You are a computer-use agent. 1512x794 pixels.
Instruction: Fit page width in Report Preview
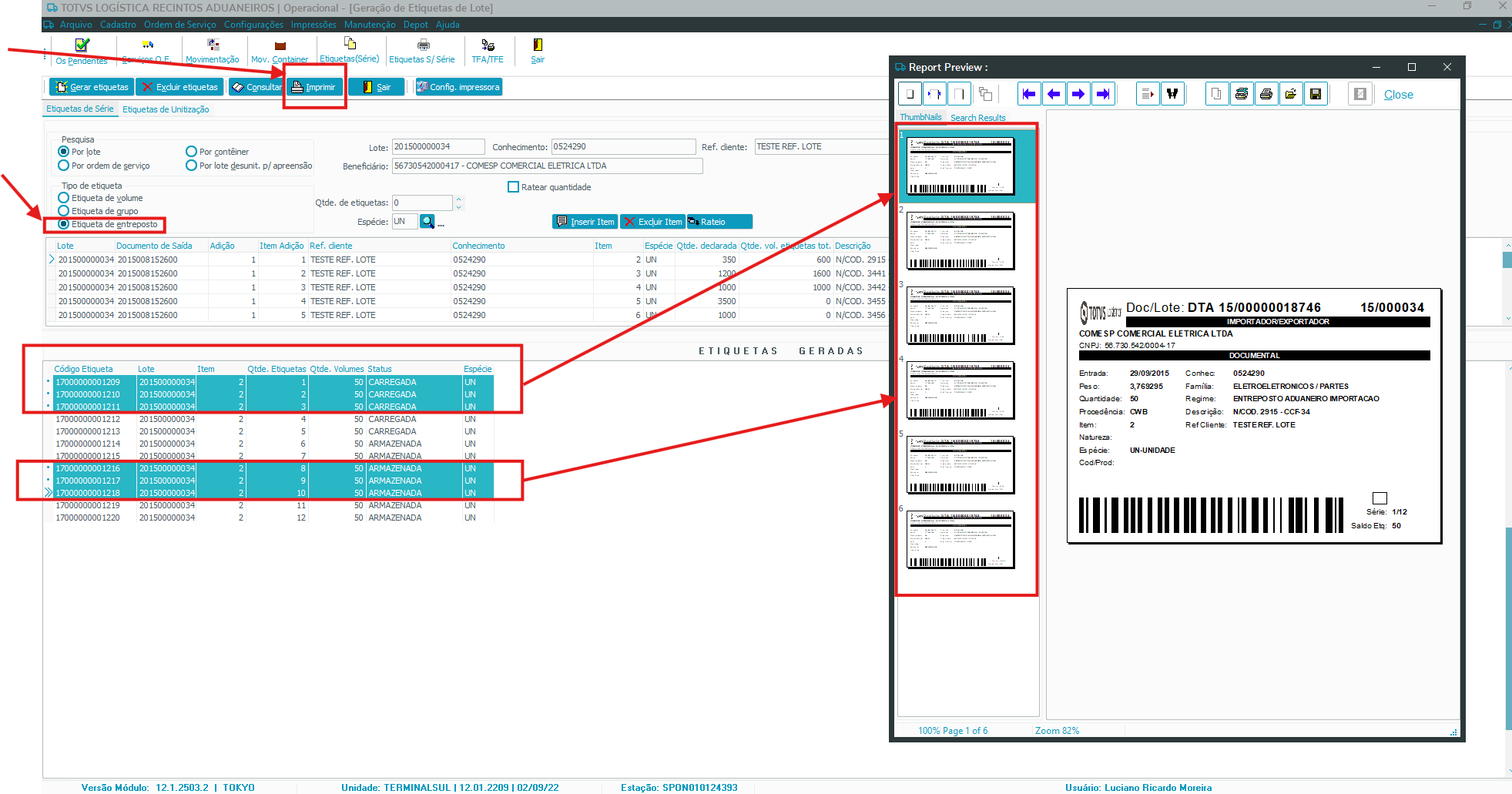(934, 94)
